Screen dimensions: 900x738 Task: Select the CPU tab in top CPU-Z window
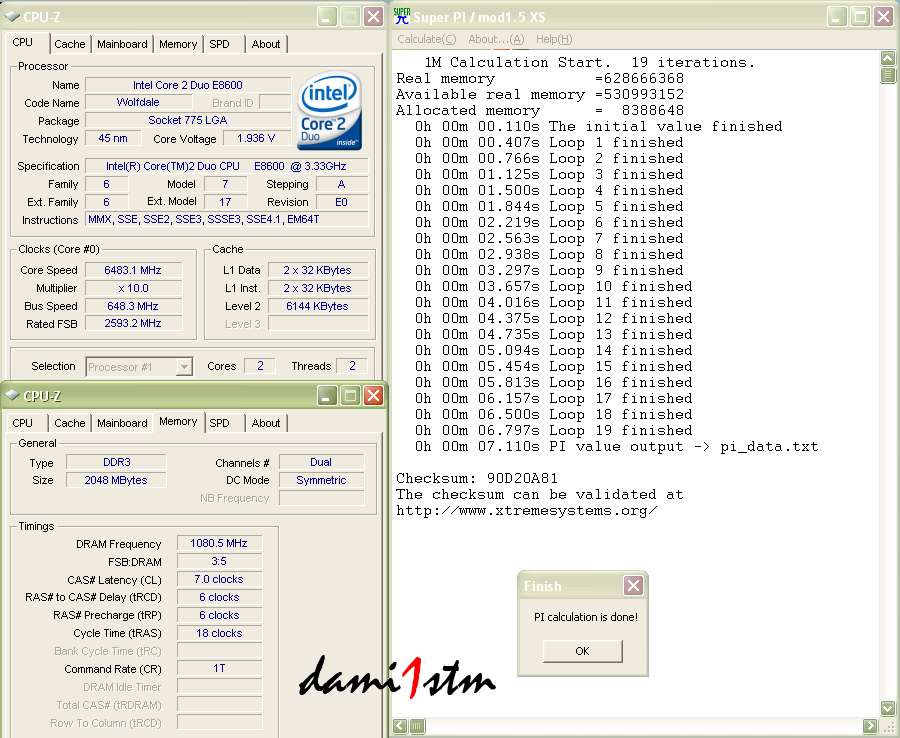(23, 42)
